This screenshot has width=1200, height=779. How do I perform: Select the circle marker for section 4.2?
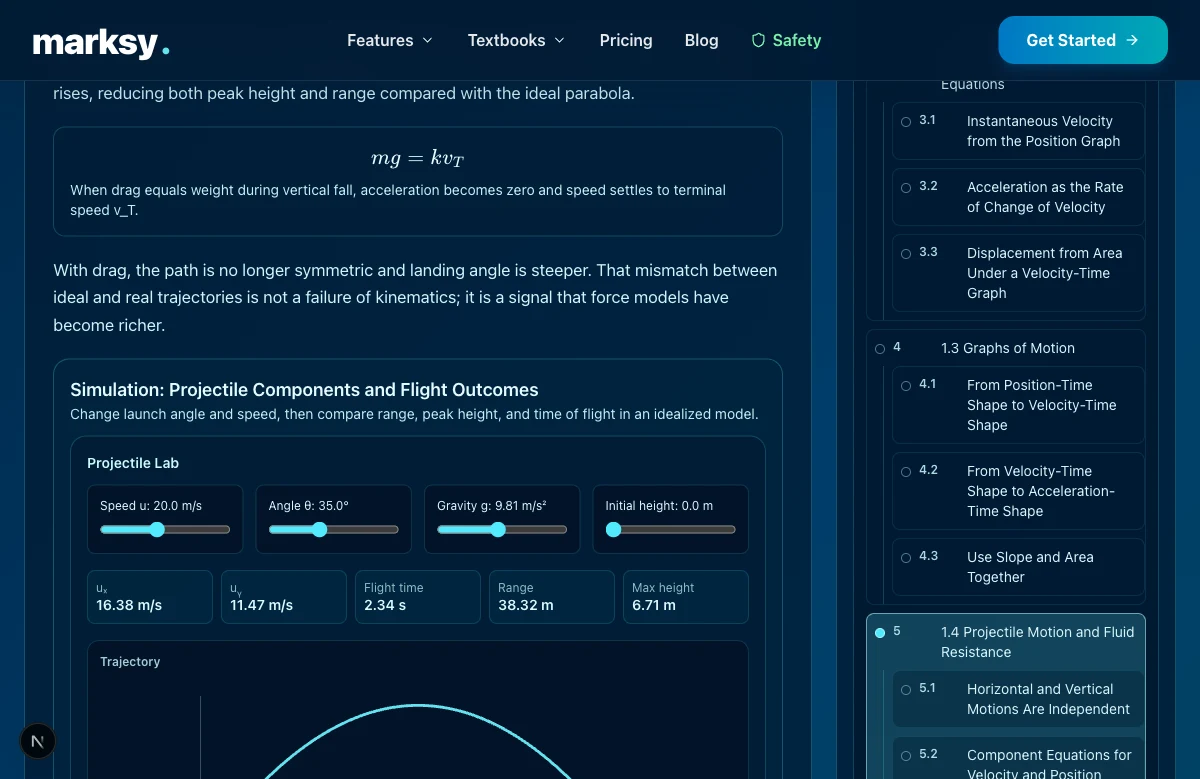[x=906, y=471]
